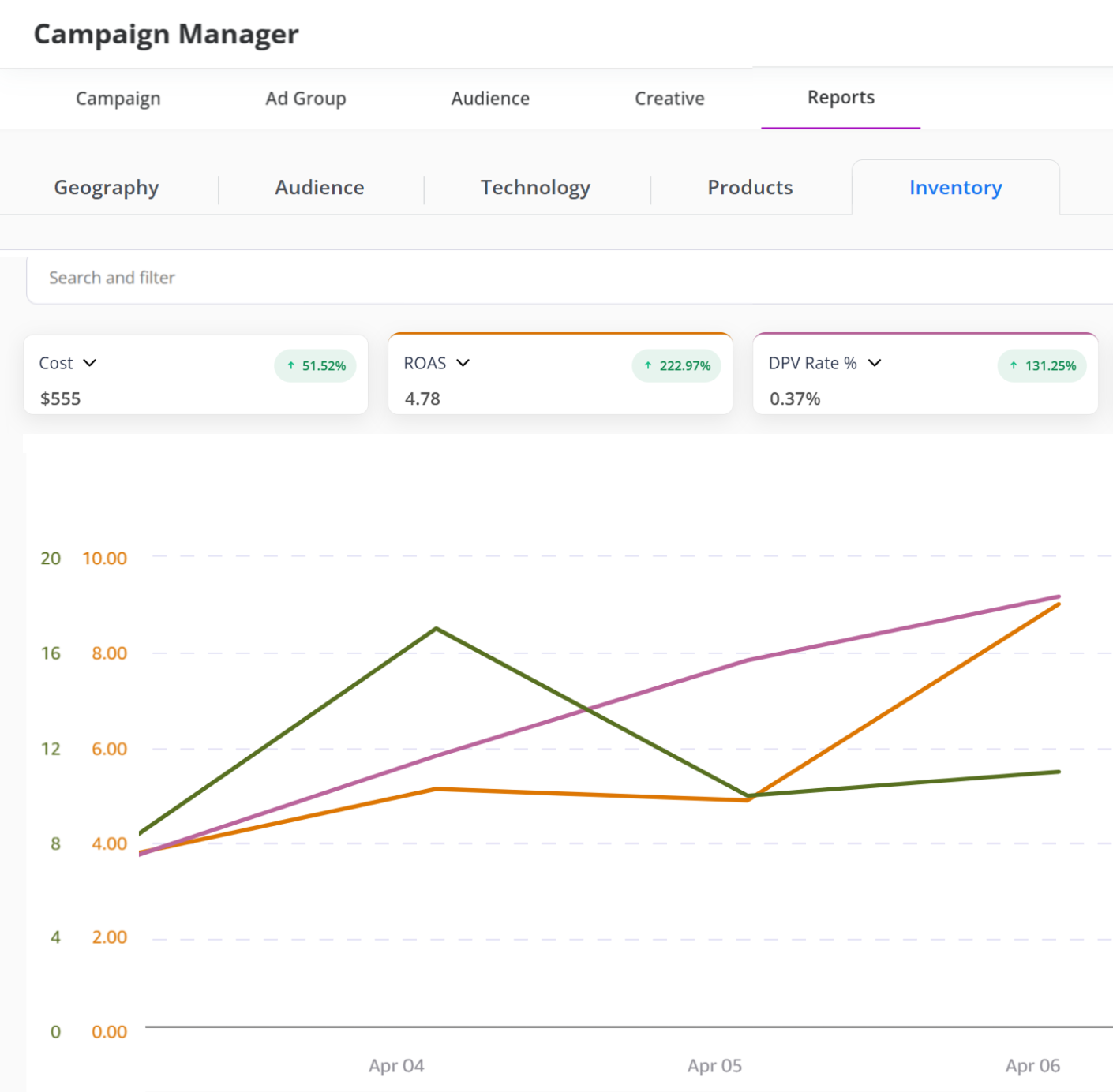The height and width of the screenshot is (1092, 1113).
Task: Click the ROAS 222.97% increase badge
Action: [676, 366]
